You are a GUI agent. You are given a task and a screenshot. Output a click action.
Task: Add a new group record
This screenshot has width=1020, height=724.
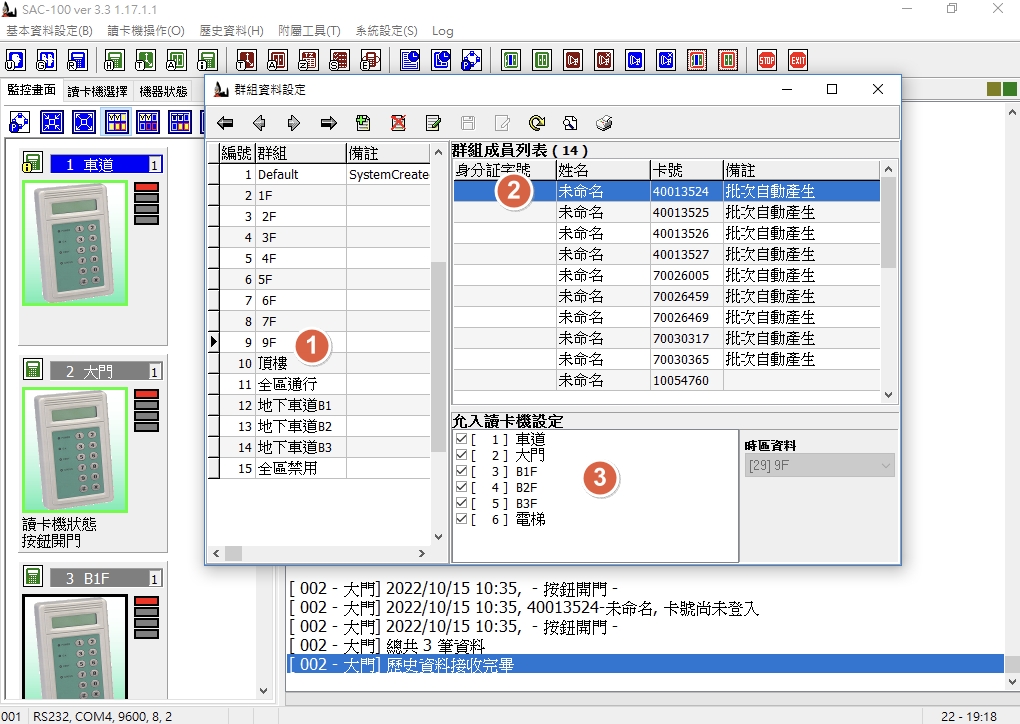pyautogui.click(x=363, y=123)
